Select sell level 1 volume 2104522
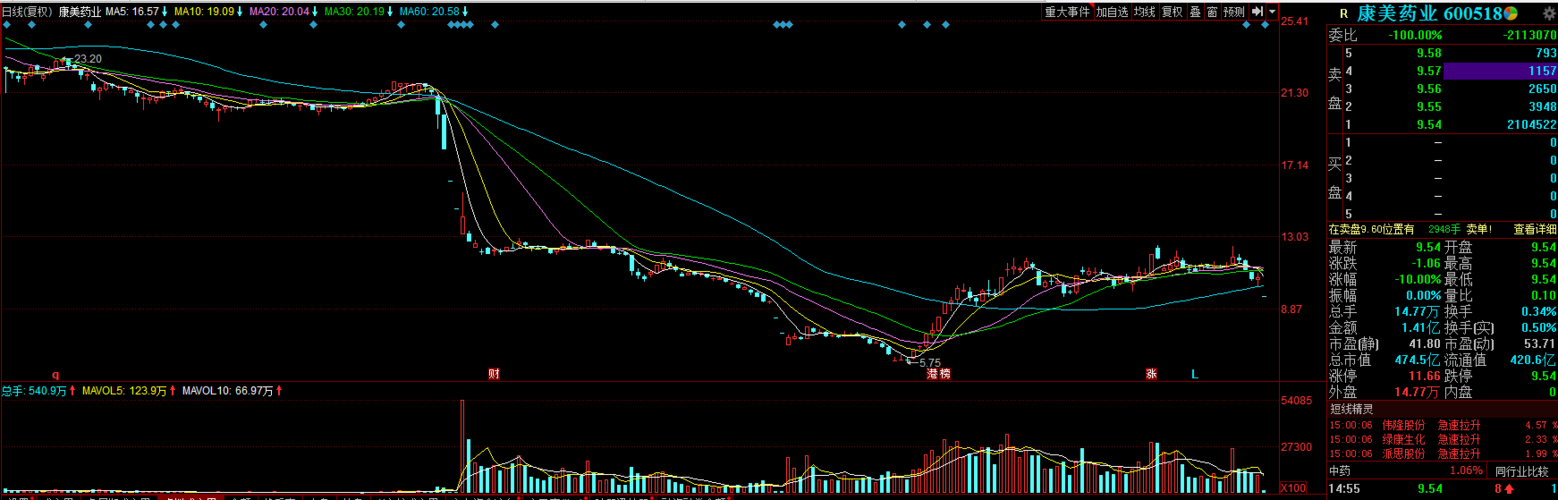Screen dimensions: 1558x500 point(1532,125)
